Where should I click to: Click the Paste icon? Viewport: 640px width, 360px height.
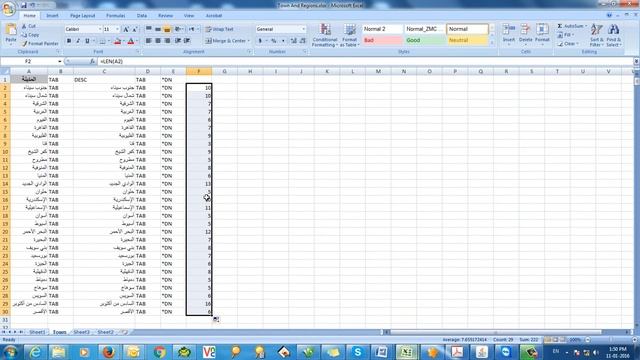tap(11, 30)
